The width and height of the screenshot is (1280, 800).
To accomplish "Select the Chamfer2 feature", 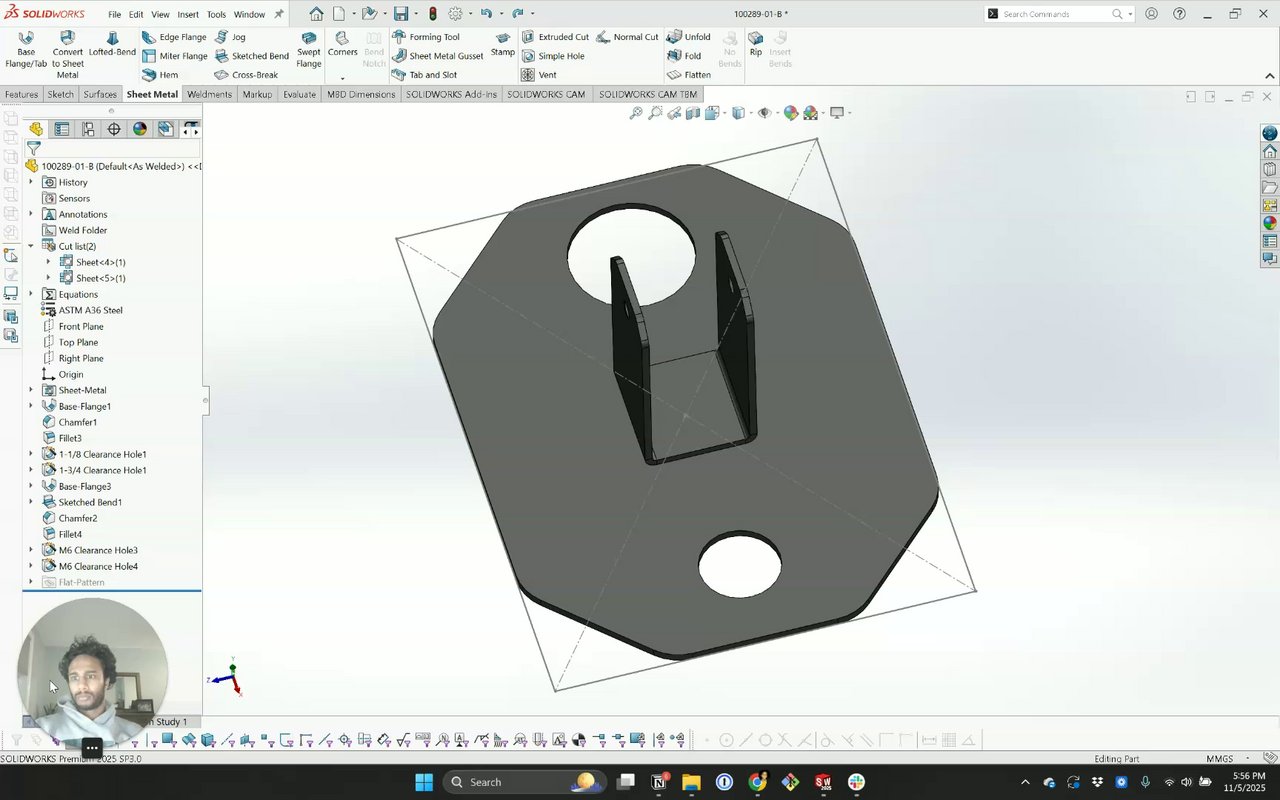I will click(x=69, y=518).
